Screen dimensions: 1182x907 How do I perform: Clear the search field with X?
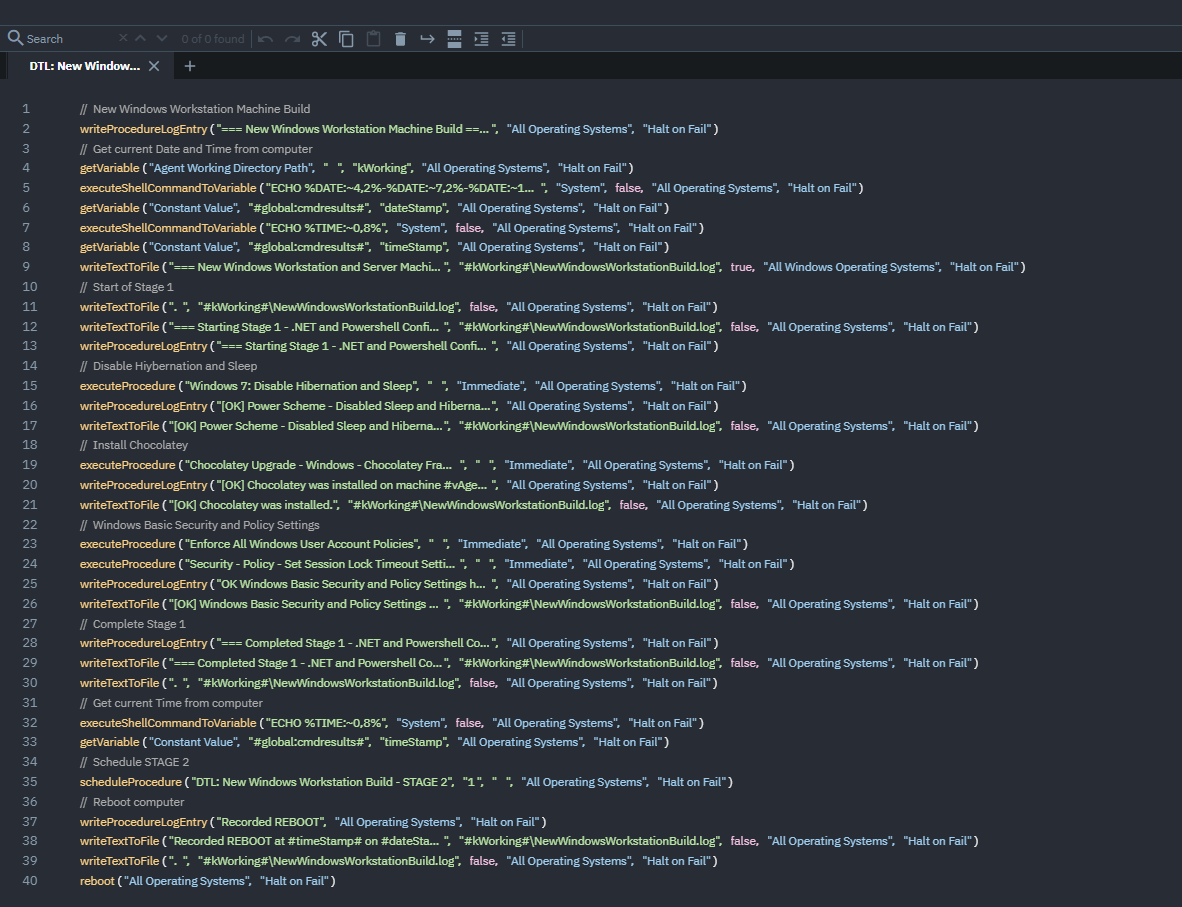click(x=123, y=38)
